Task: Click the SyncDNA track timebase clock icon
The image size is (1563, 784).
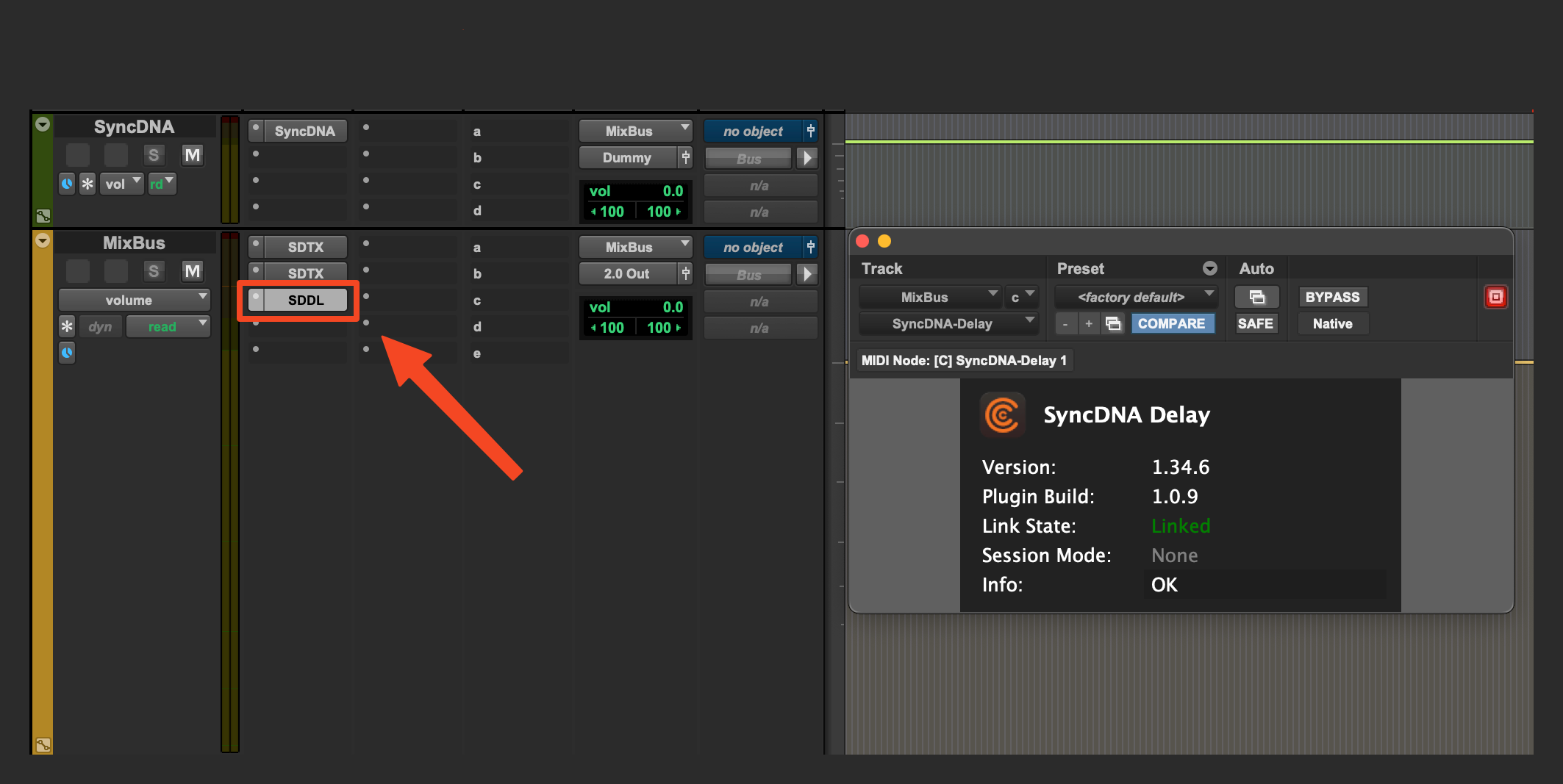Action: [x=67, y=184]
